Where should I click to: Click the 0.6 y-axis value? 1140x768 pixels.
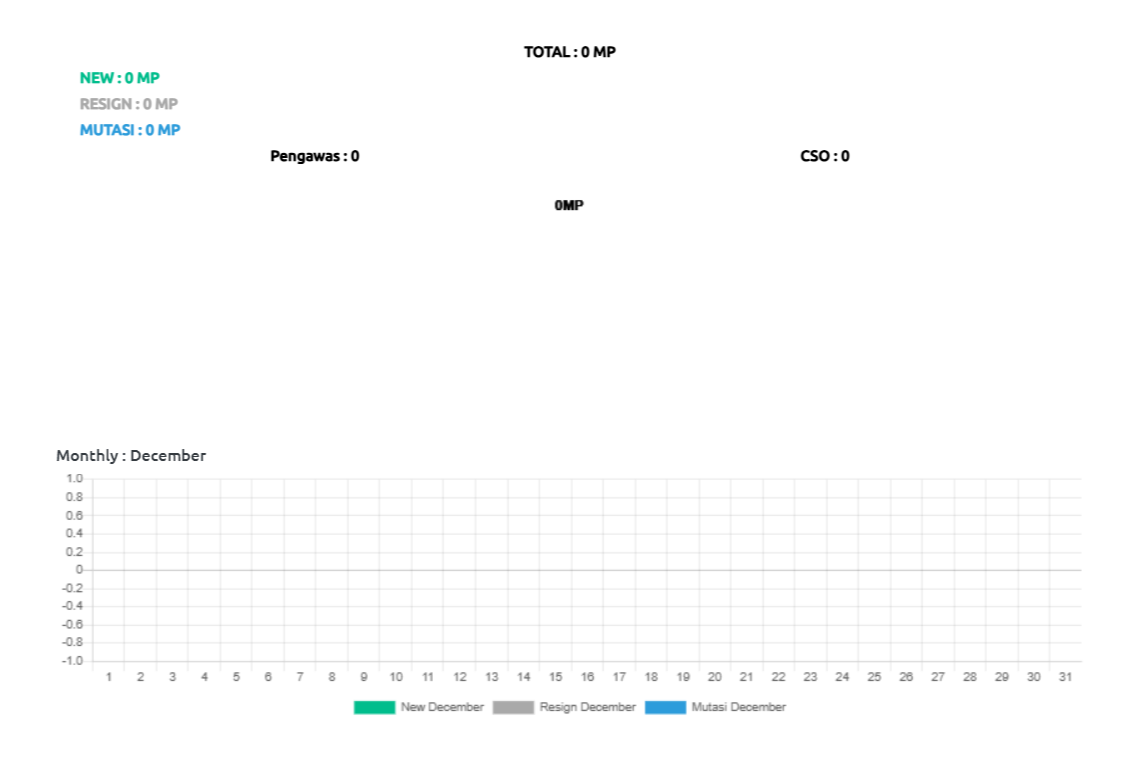click(75, 516)
